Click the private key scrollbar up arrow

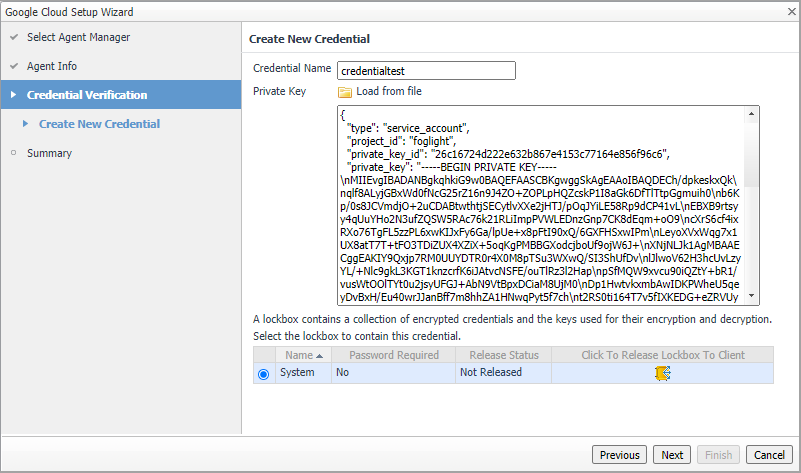click(x=752, y=112)
